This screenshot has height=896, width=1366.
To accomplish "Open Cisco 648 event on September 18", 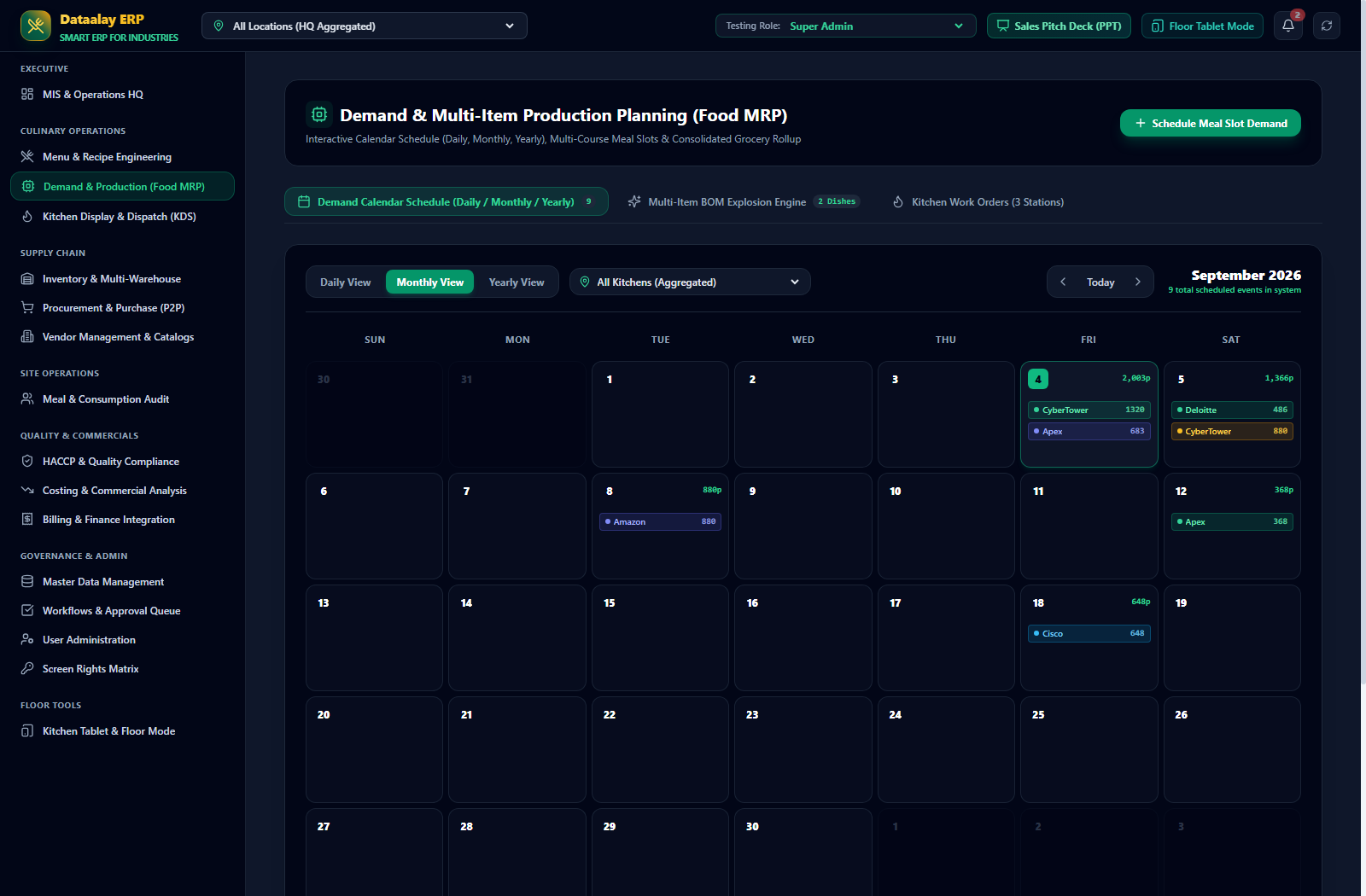I will tap(1089, 633).
